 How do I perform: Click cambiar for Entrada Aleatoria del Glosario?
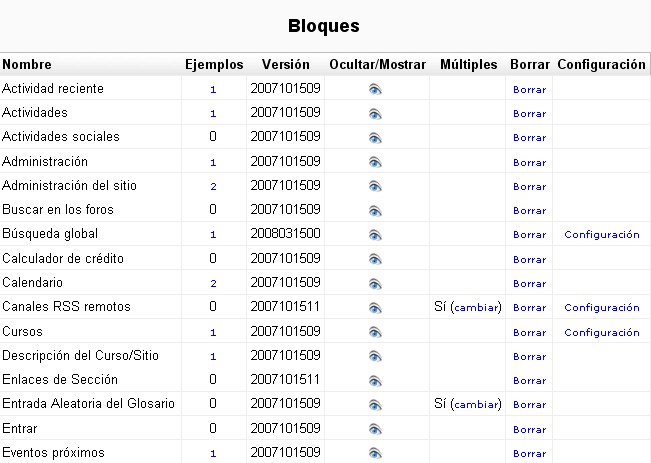[476, 405]
